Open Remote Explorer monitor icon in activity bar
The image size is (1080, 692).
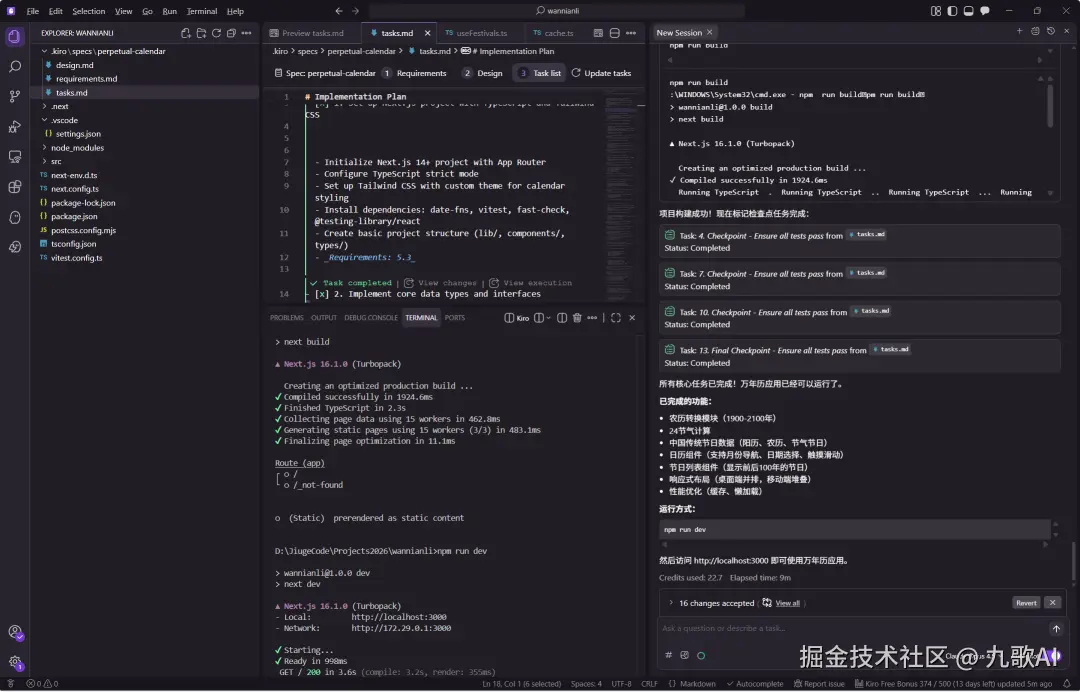pos(14,157)
